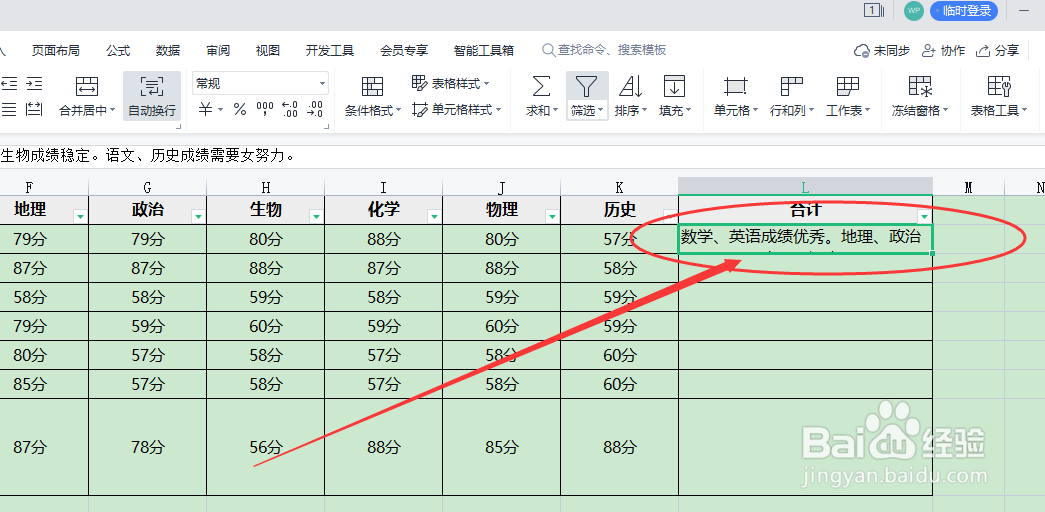Open filter dropdown on 合计 header
1045x512 pixels.
(924, 216)
